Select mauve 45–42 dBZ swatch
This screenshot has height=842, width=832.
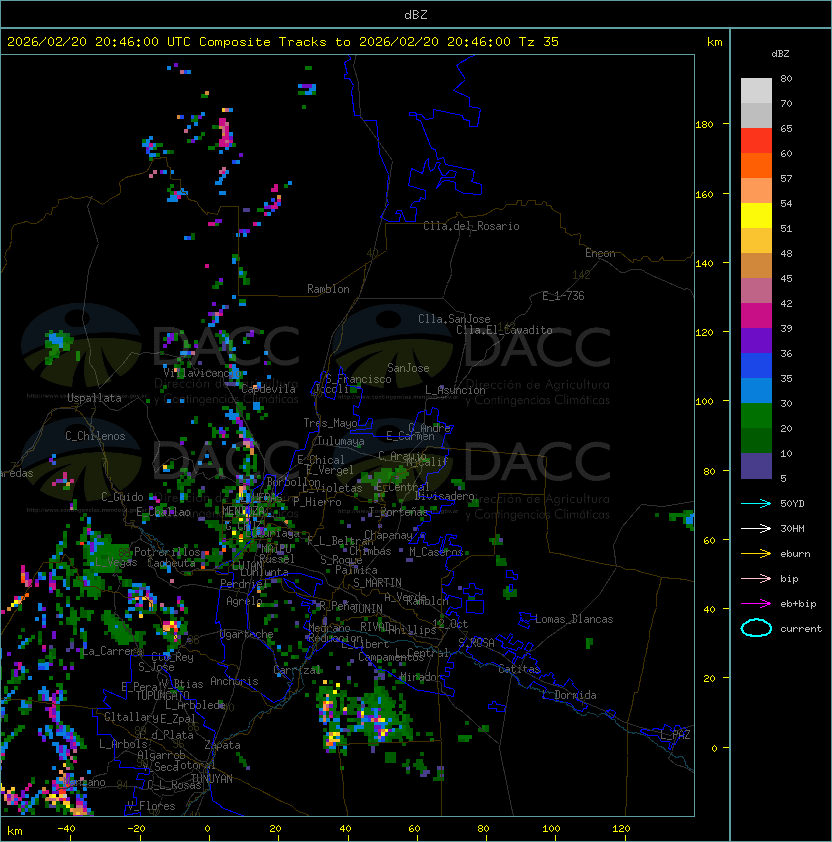(x=756, y=291)
